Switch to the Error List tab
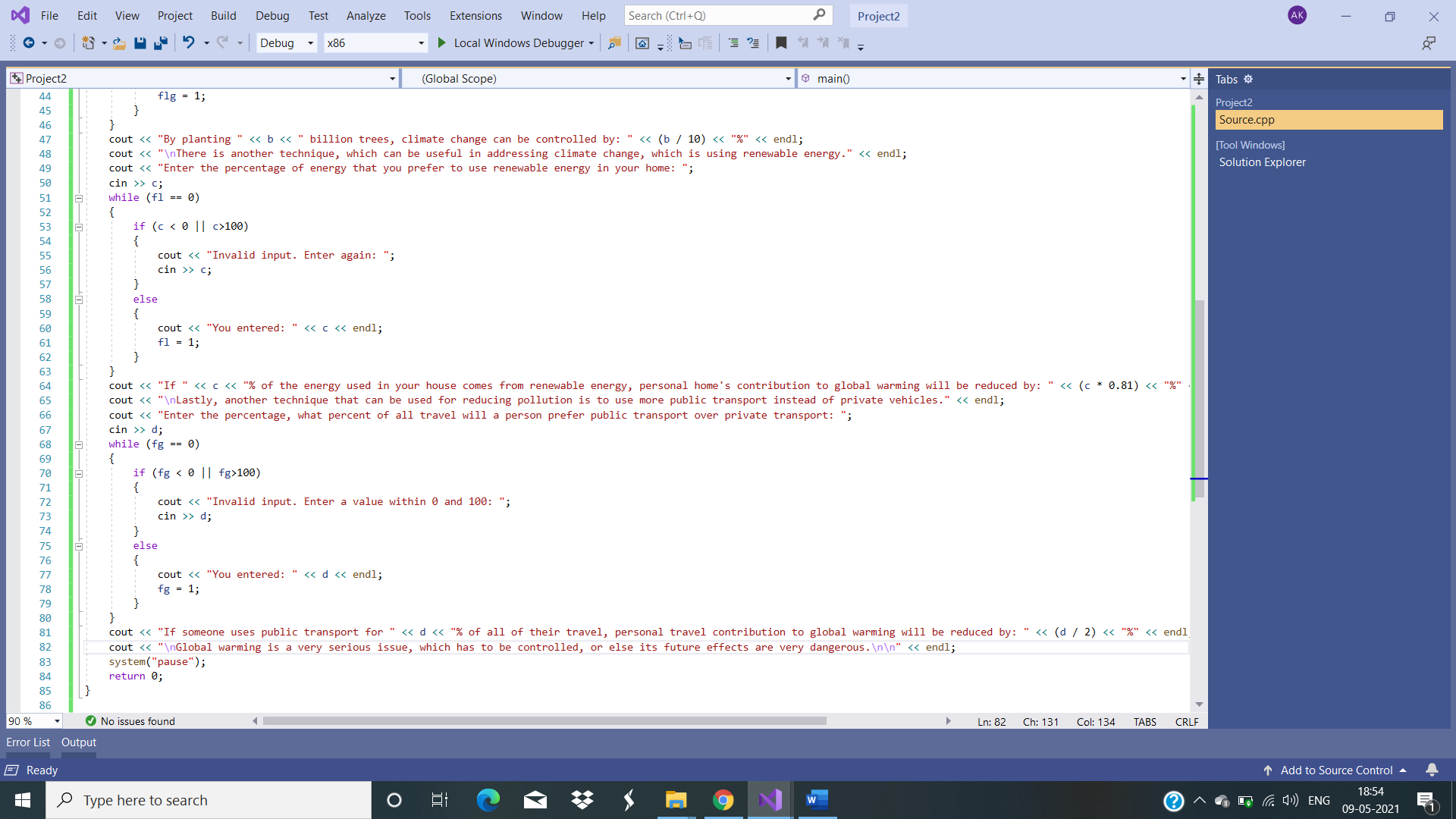The height and width of the screenshot is (819, 1456). (28, 742)
